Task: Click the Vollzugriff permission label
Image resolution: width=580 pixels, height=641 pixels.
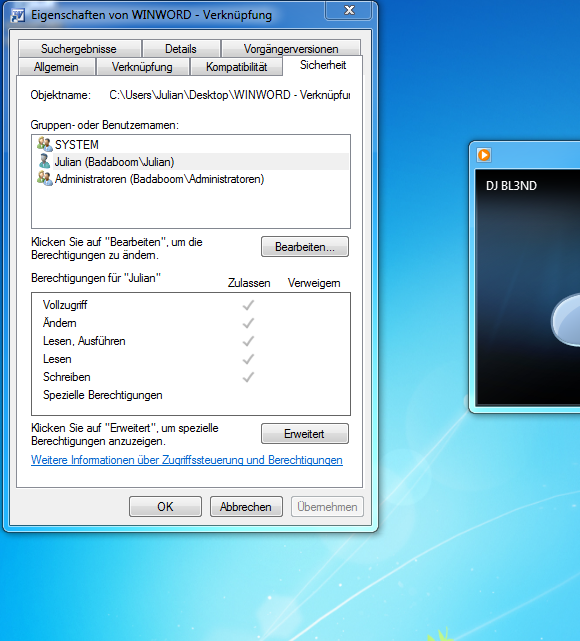Action: [x=65, y=305]
